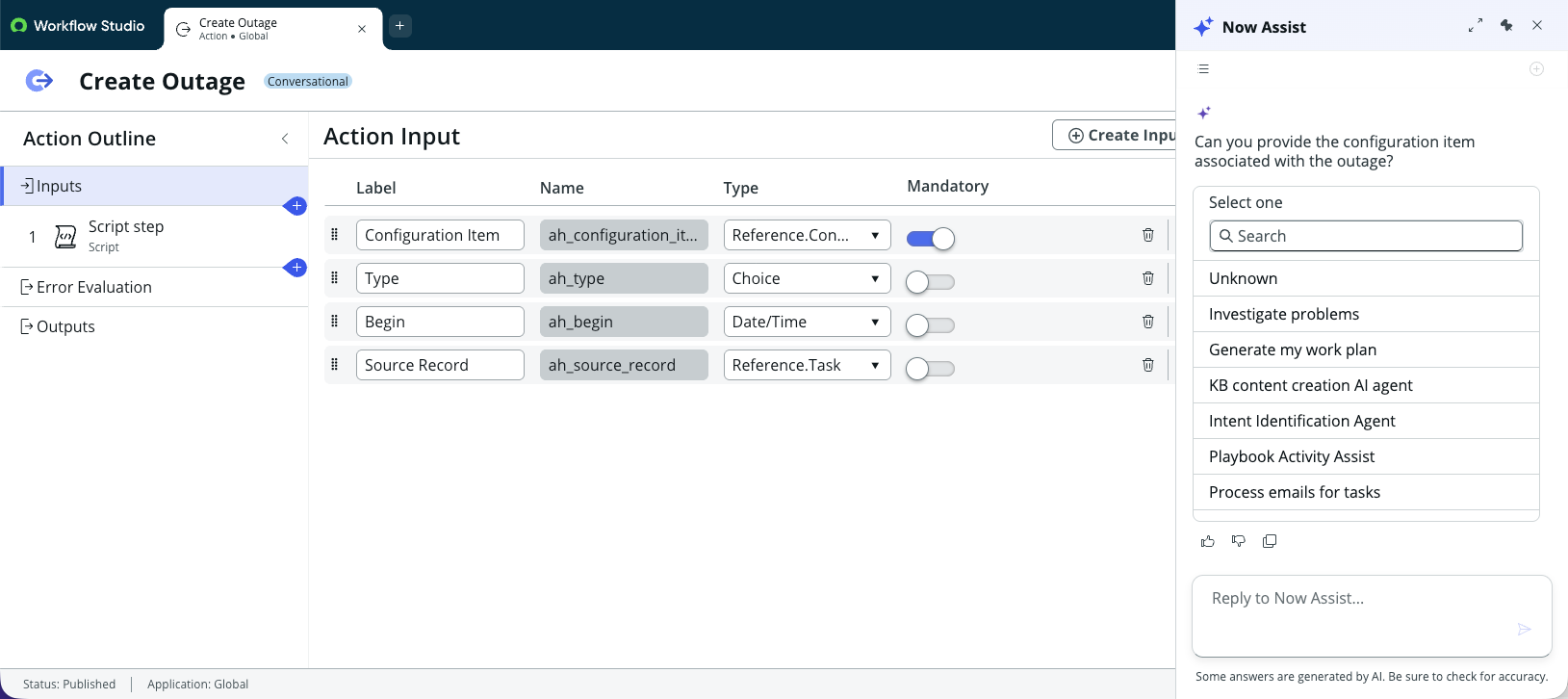Open the Outputs section
The height and width of the screenshot is (699, 1568).
(x=154, y=326)
